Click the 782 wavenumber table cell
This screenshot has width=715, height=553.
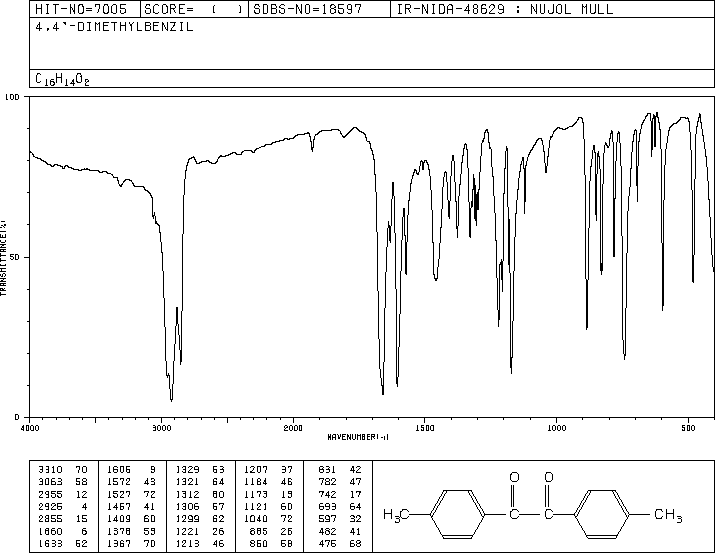click(327, 481)
